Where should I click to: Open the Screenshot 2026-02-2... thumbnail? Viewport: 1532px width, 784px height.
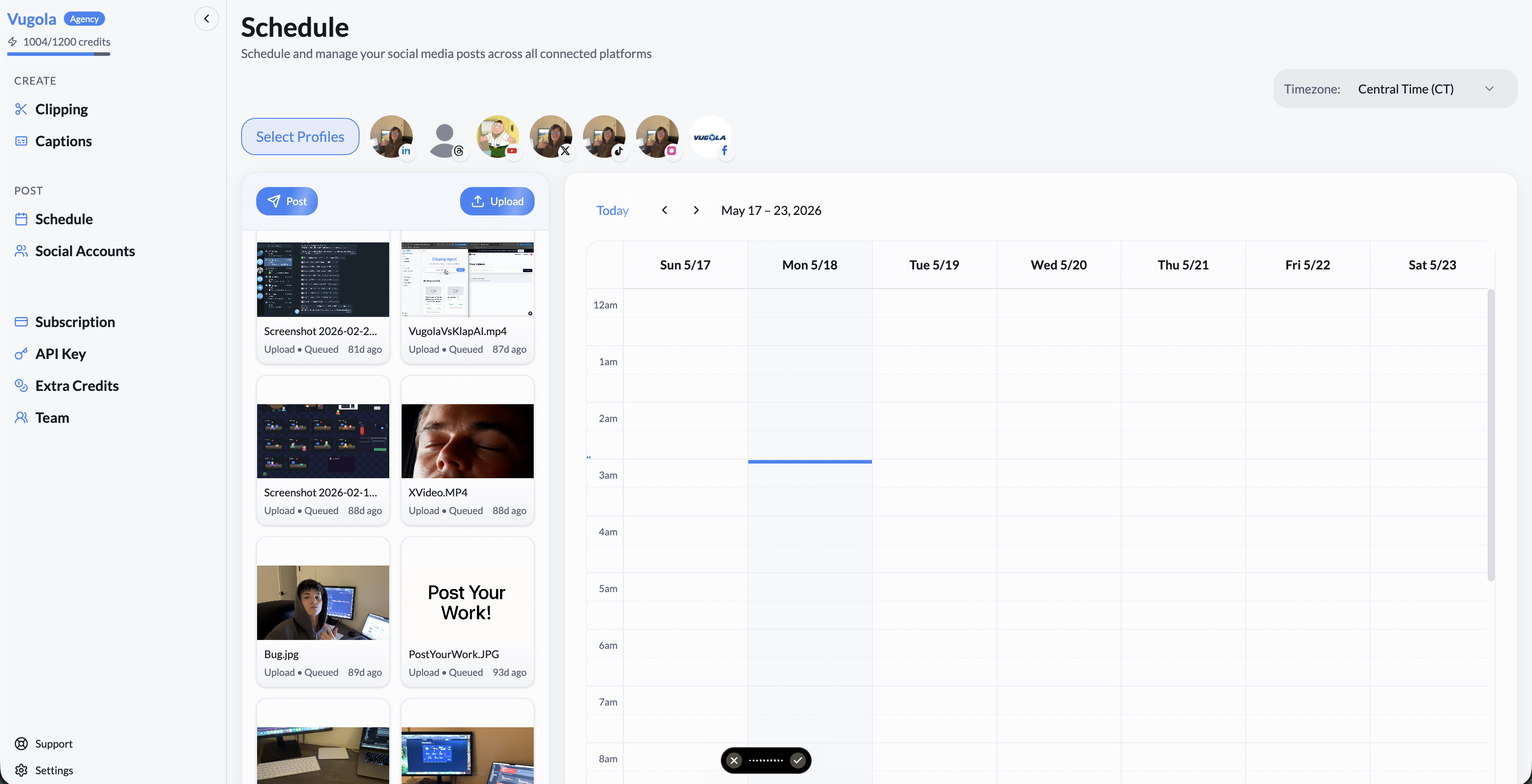coord(323,279)
